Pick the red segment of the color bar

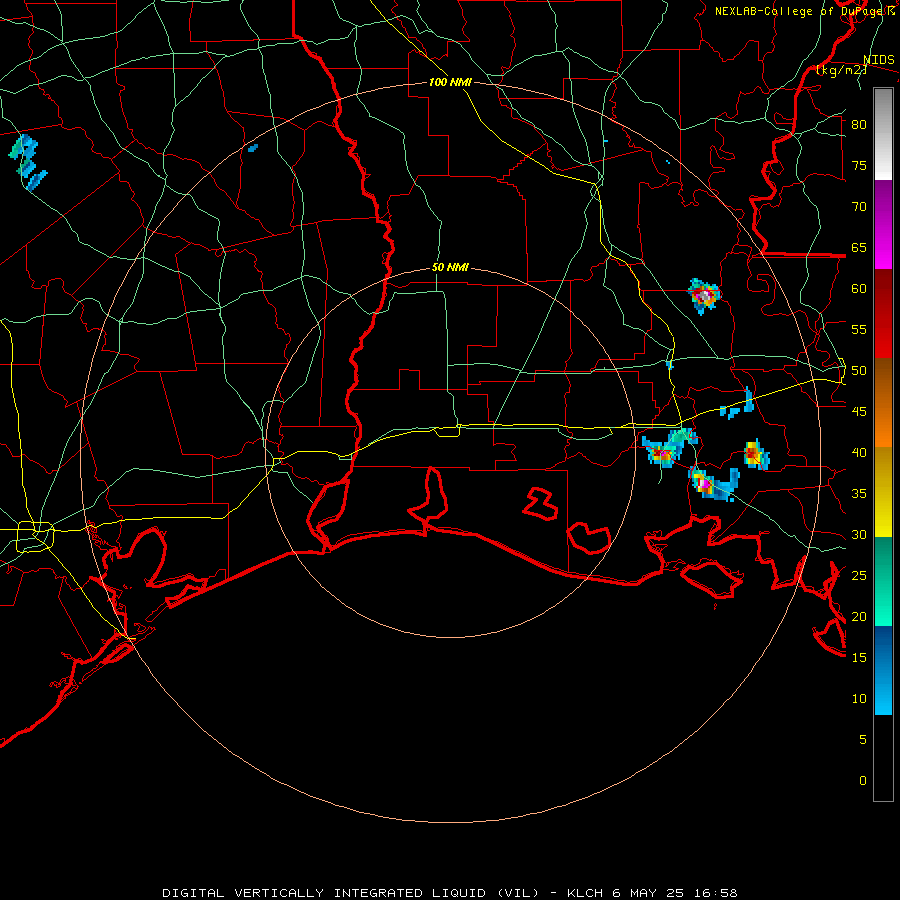tap(883, 314)
